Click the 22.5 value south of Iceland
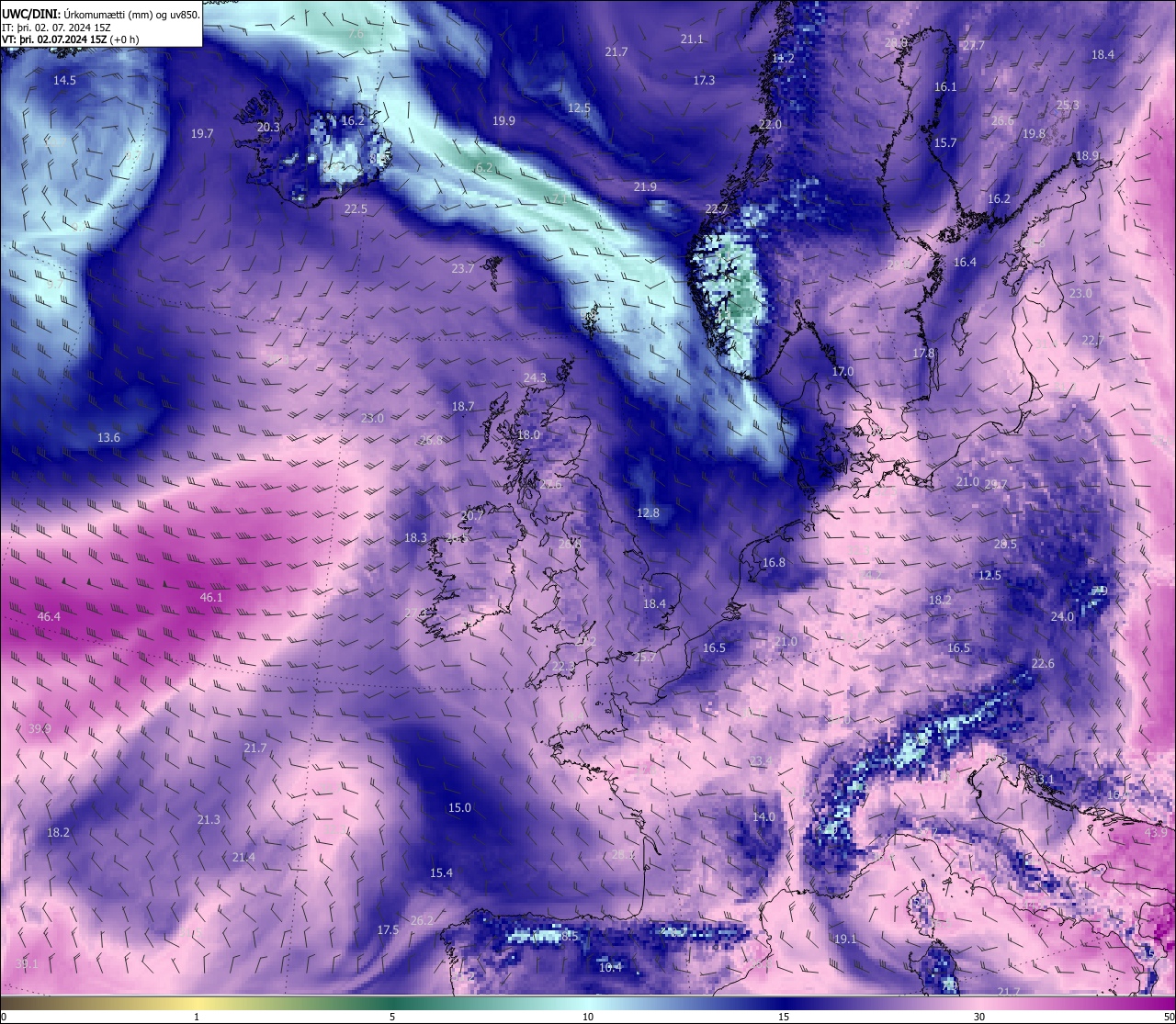1176x1024 pixels. 356,208
